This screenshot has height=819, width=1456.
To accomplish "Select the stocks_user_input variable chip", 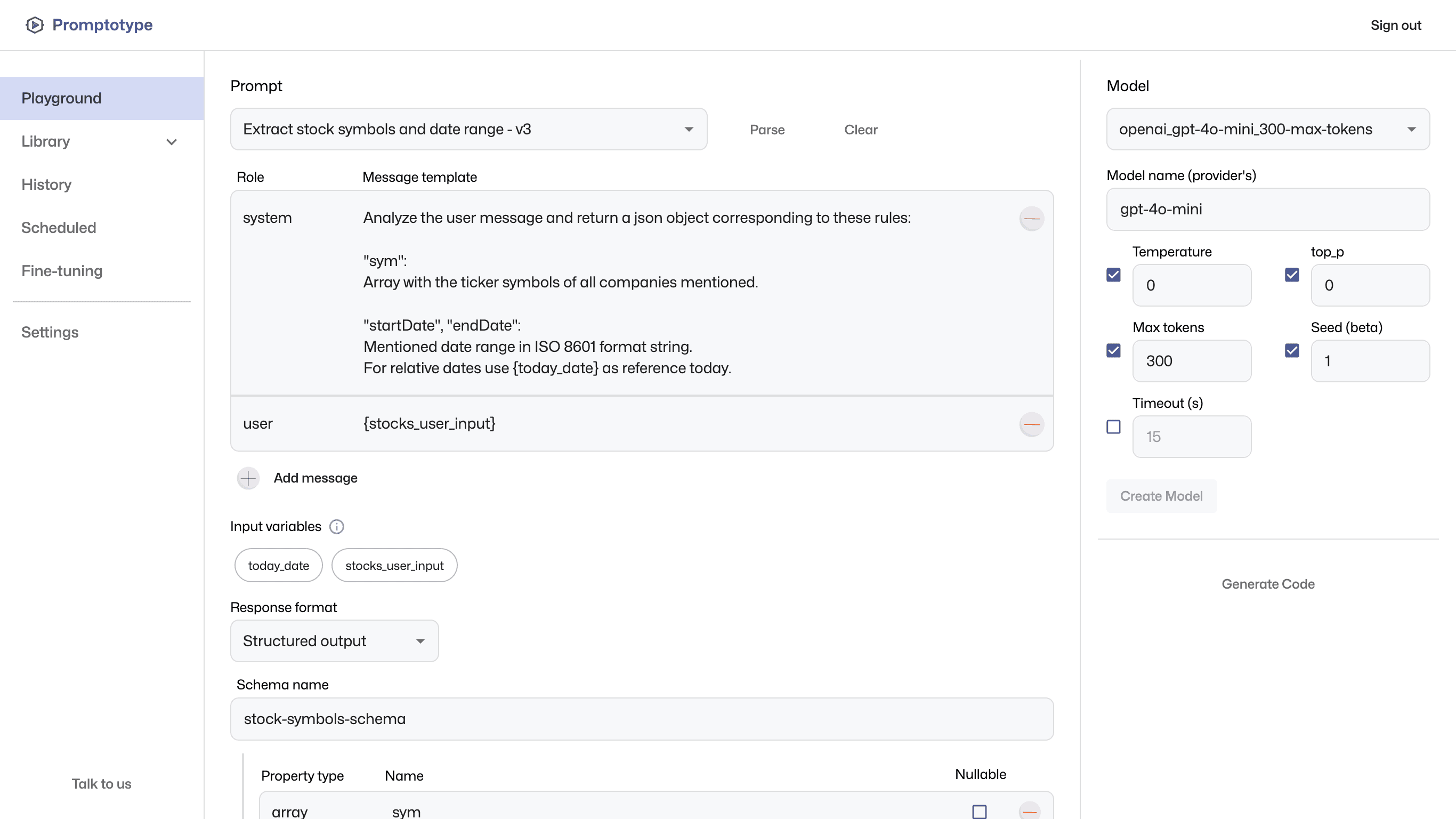I will (x=394, y=566).
